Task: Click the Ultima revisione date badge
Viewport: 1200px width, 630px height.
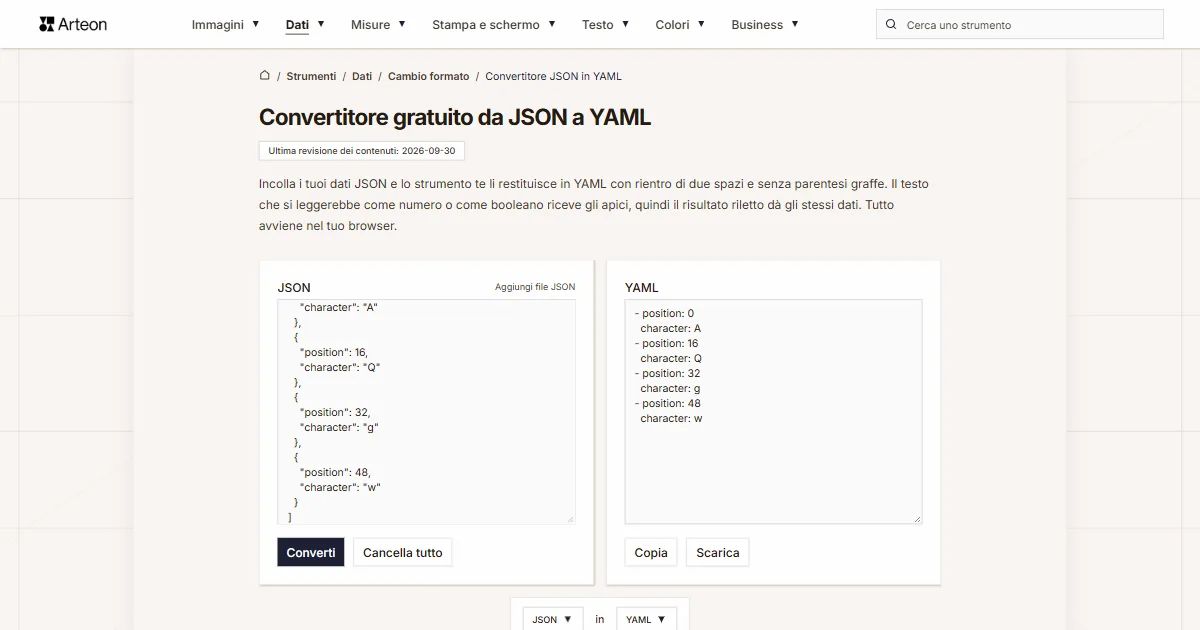Action: (x=362, y=151)
